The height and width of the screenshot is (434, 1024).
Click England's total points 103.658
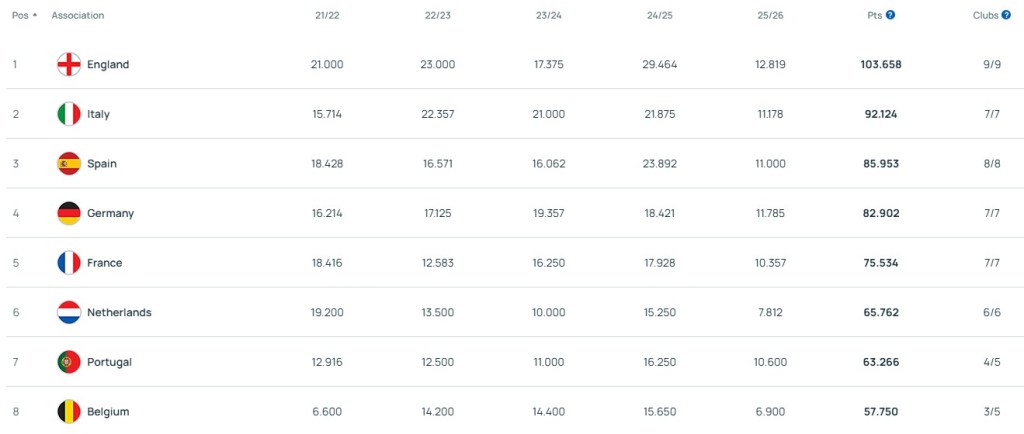tap(880, 65)
